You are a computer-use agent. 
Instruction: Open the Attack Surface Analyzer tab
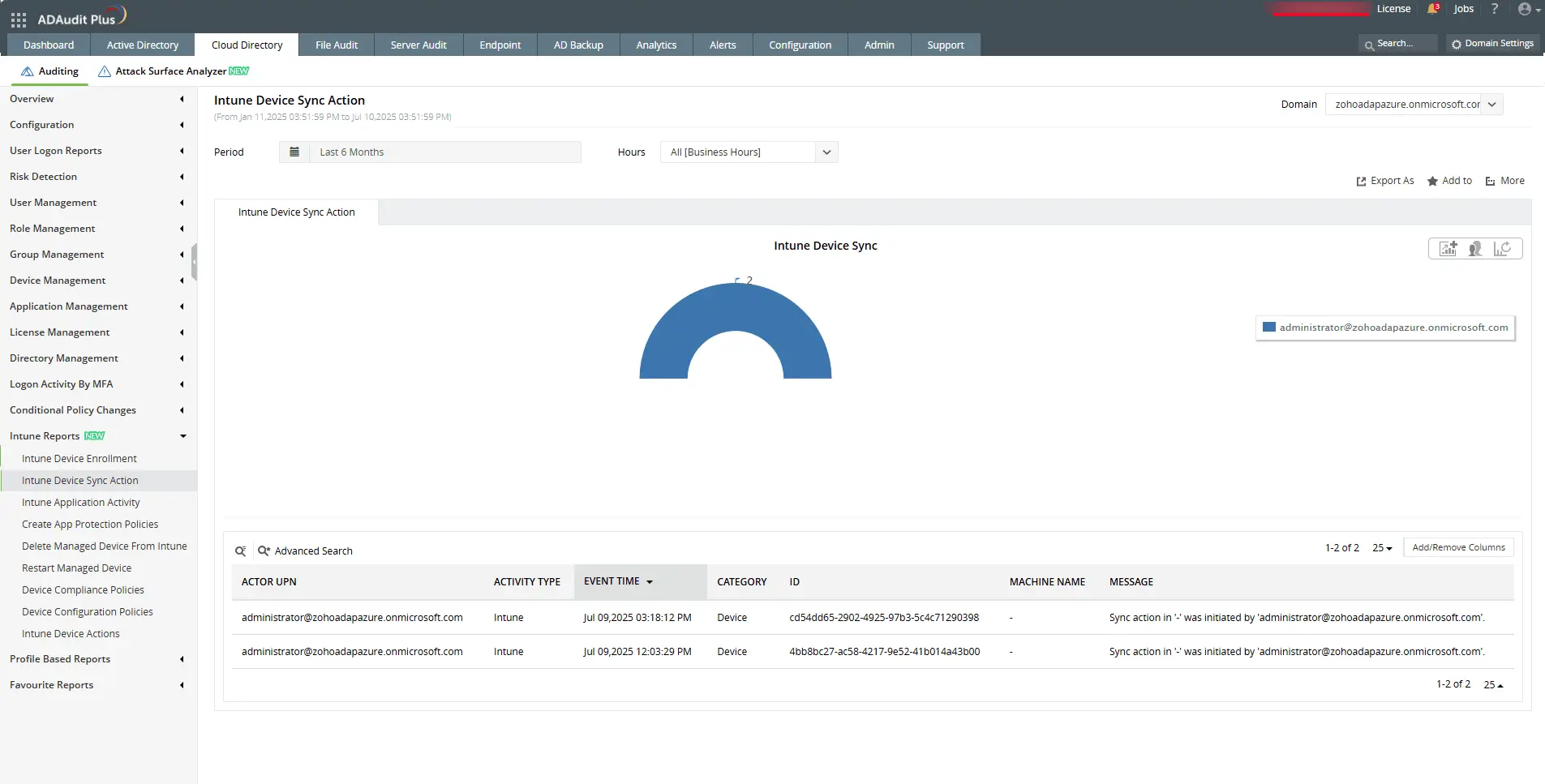point(173,71)
